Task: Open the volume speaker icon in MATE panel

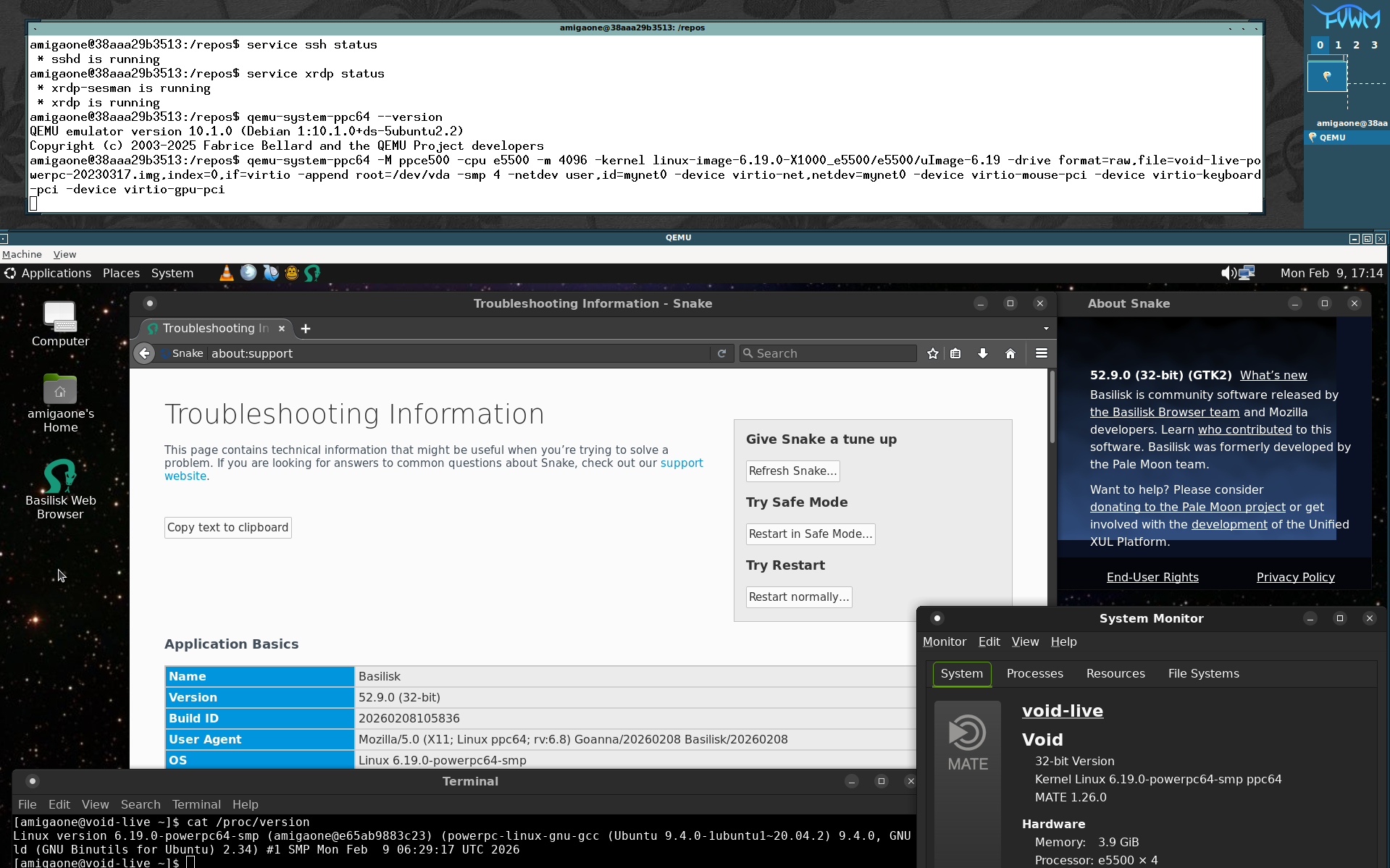Action: click(x=1228, y=273)
